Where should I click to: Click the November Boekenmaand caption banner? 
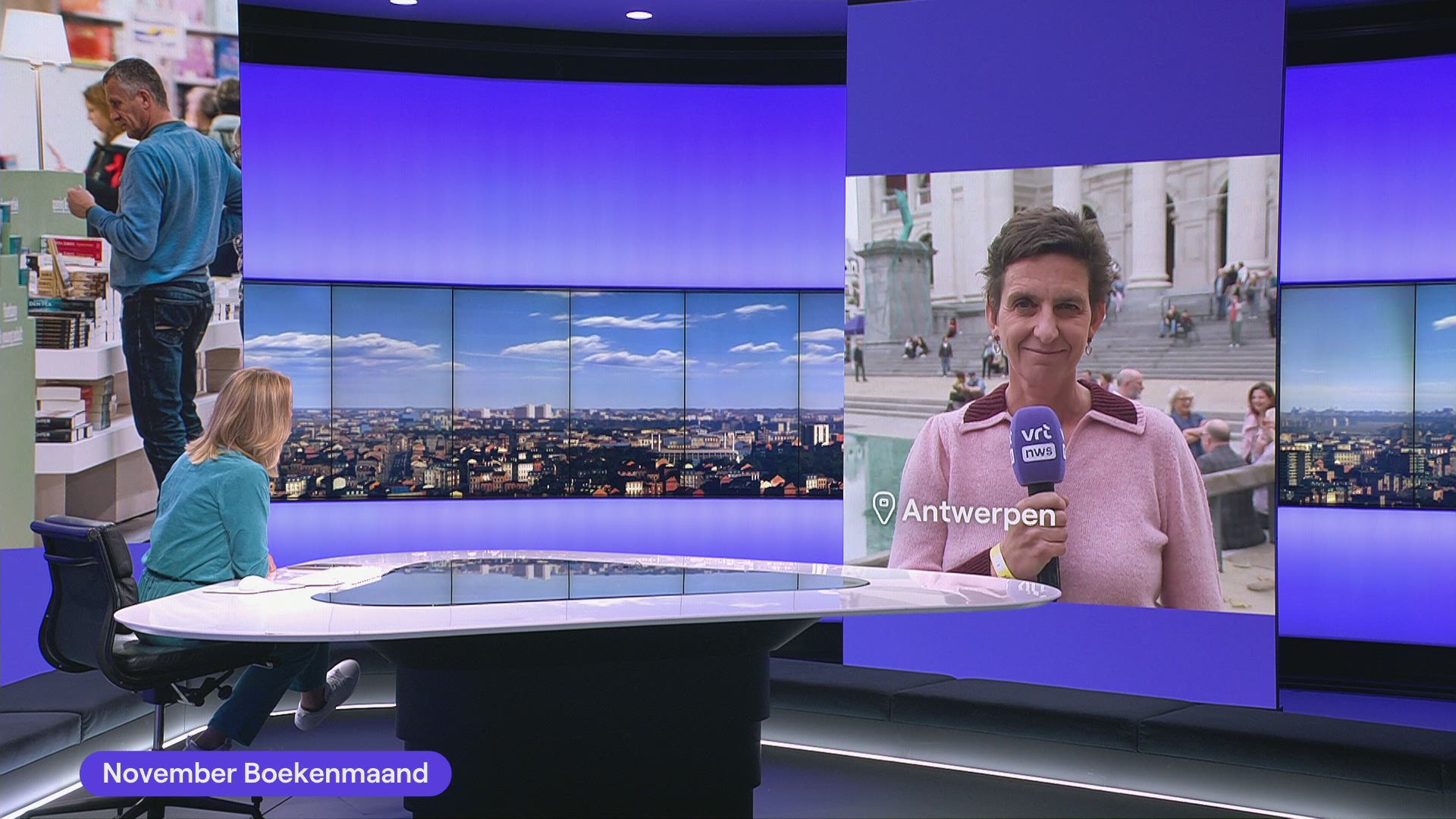pos(265,773)
